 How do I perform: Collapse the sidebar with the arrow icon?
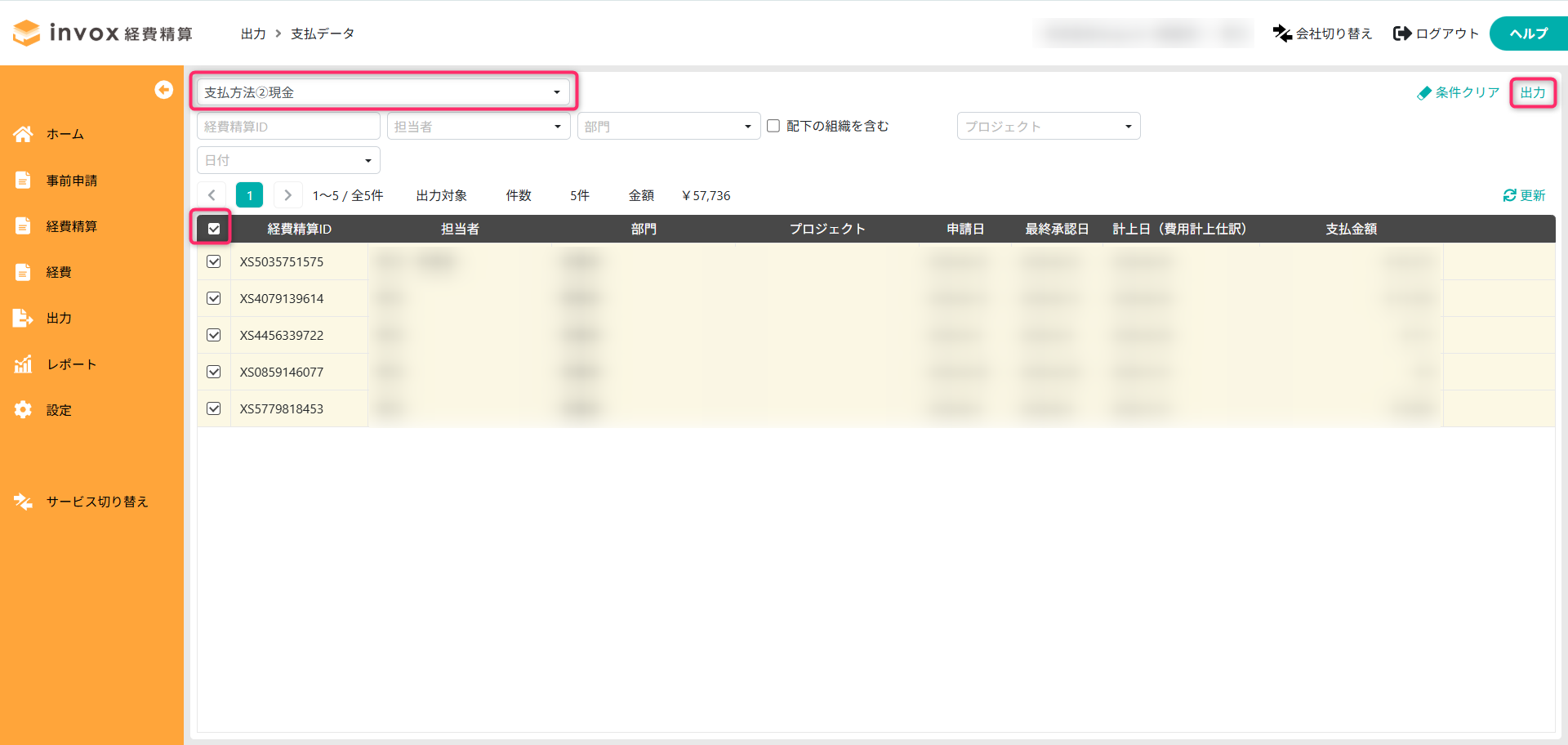click(x=163, y=90)
